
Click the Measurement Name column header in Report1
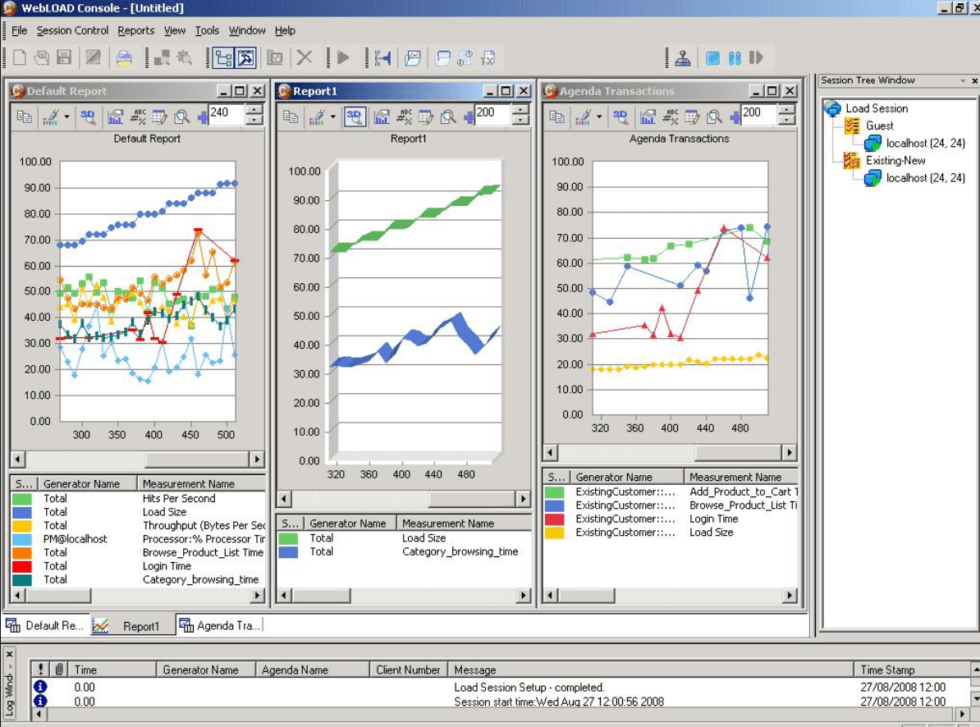click(447, 523)
